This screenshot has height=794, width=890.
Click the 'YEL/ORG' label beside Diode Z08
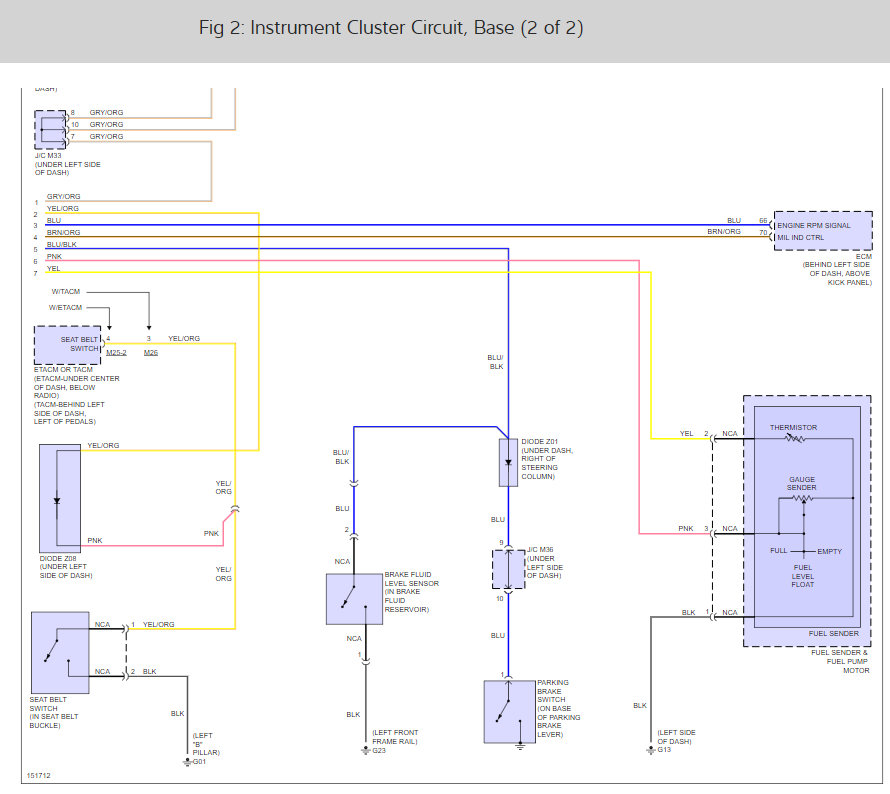coord(103,446)
